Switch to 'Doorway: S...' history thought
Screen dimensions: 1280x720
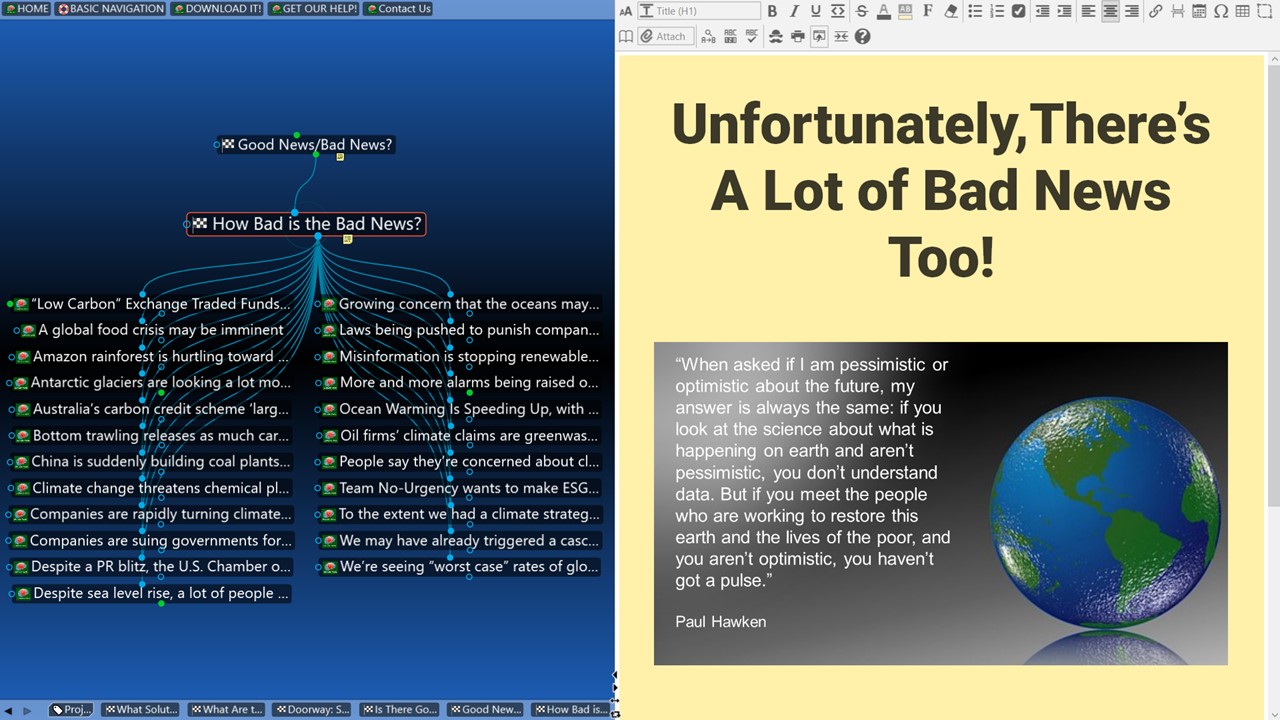point(313,710)
